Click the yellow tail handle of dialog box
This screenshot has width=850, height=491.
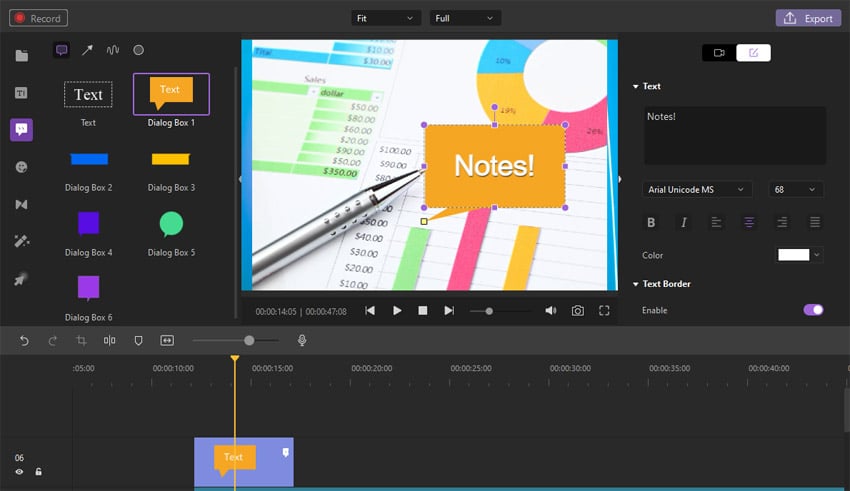(424, 221)
